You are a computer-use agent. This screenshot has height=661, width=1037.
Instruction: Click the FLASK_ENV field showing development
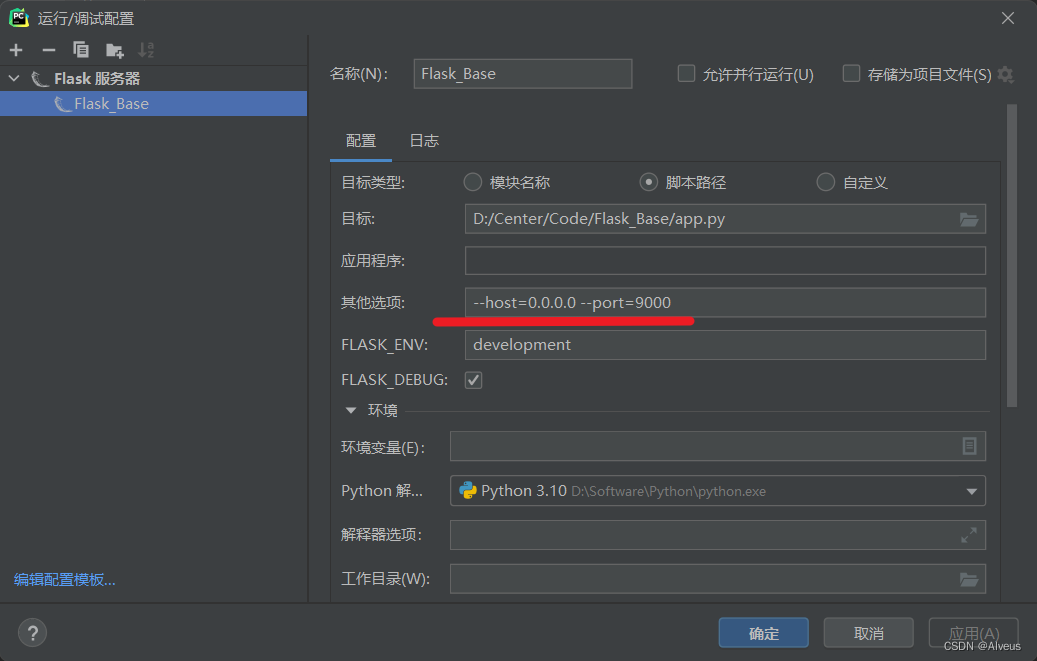[726, 345]
